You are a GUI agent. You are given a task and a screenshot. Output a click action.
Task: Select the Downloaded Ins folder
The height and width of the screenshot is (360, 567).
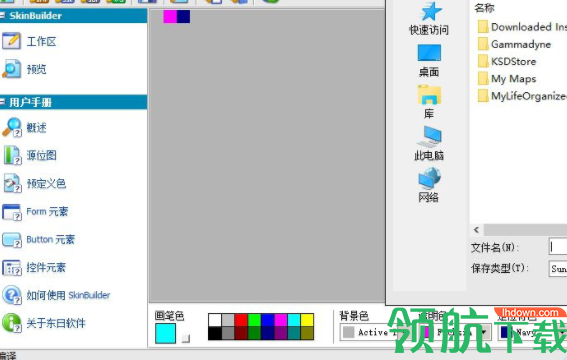[x=522, y=27]
